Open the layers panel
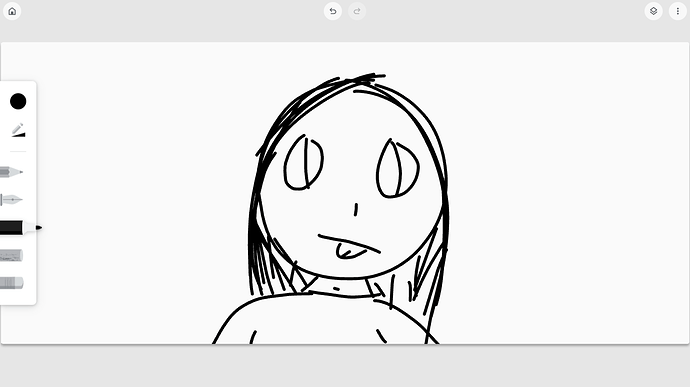690x387 pixels. [653, 11]
